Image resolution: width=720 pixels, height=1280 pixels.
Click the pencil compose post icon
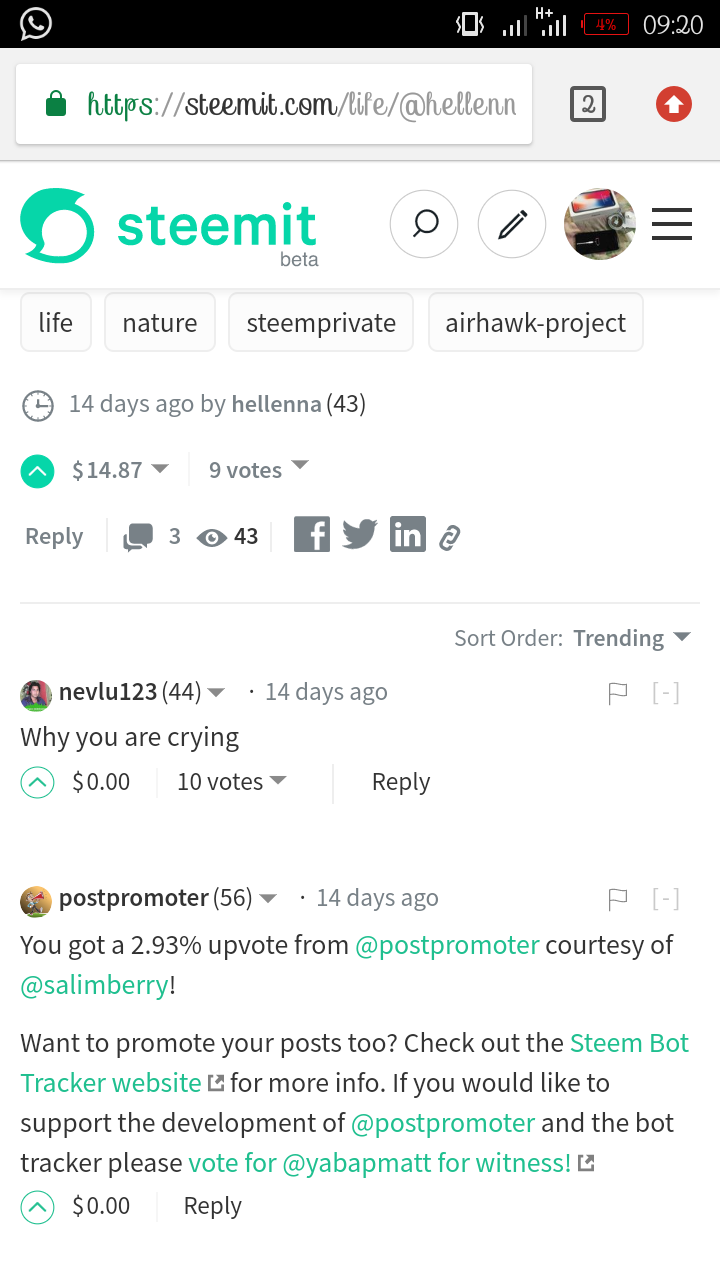click(x=512, y=224)
